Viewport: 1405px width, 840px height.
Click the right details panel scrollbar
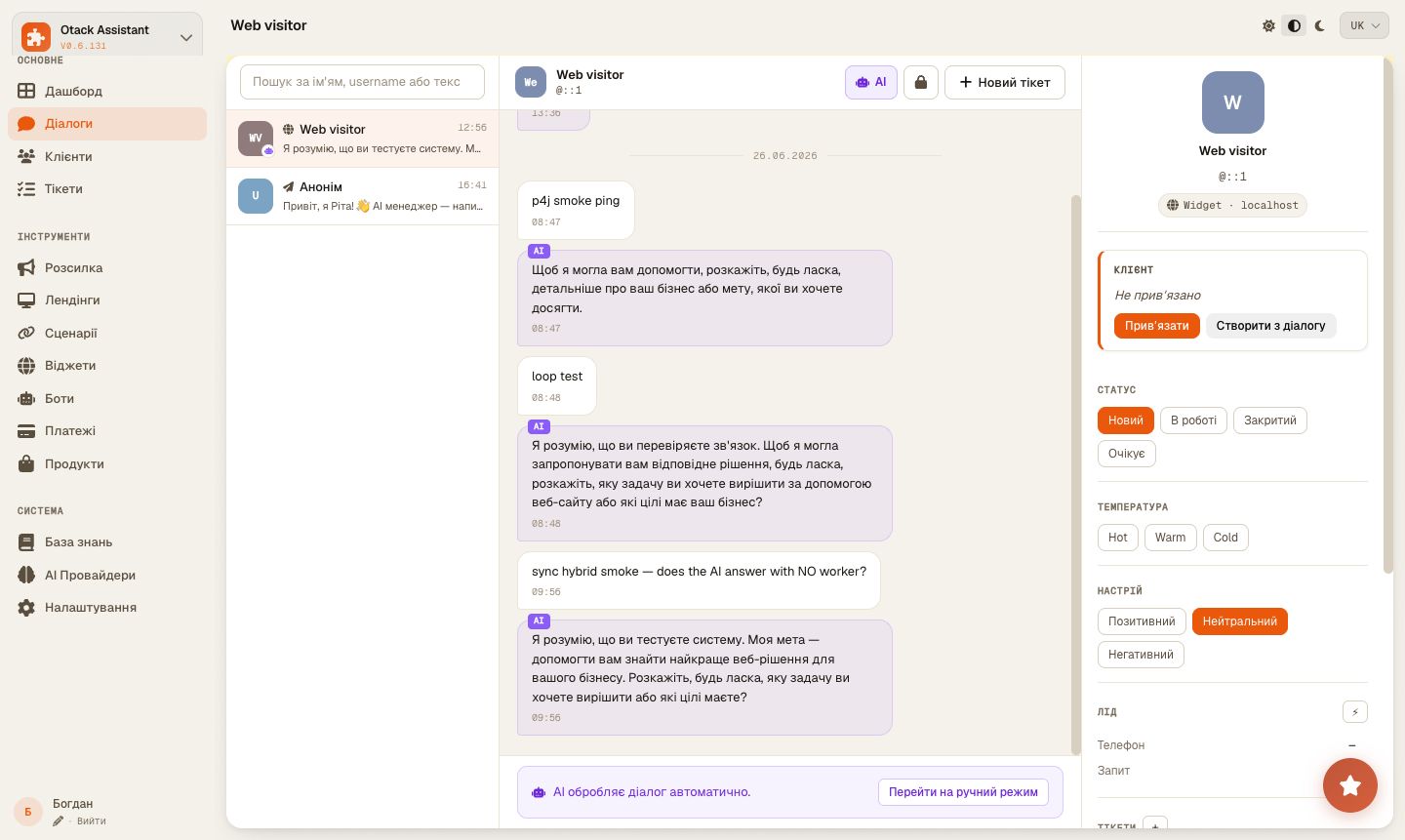(1388, 314)
